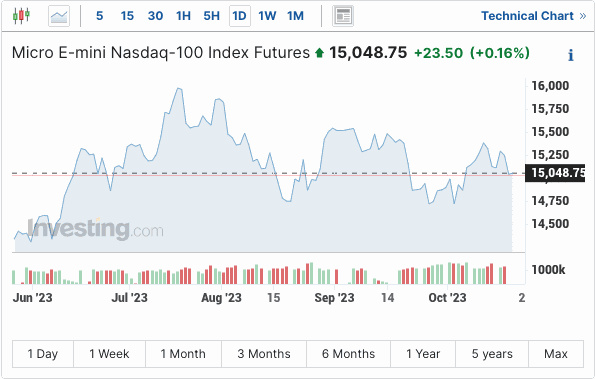The width and height of the screenshot is (595, 379).
Task: Show the 1 Week range
Action: click(x=109, y=354)
